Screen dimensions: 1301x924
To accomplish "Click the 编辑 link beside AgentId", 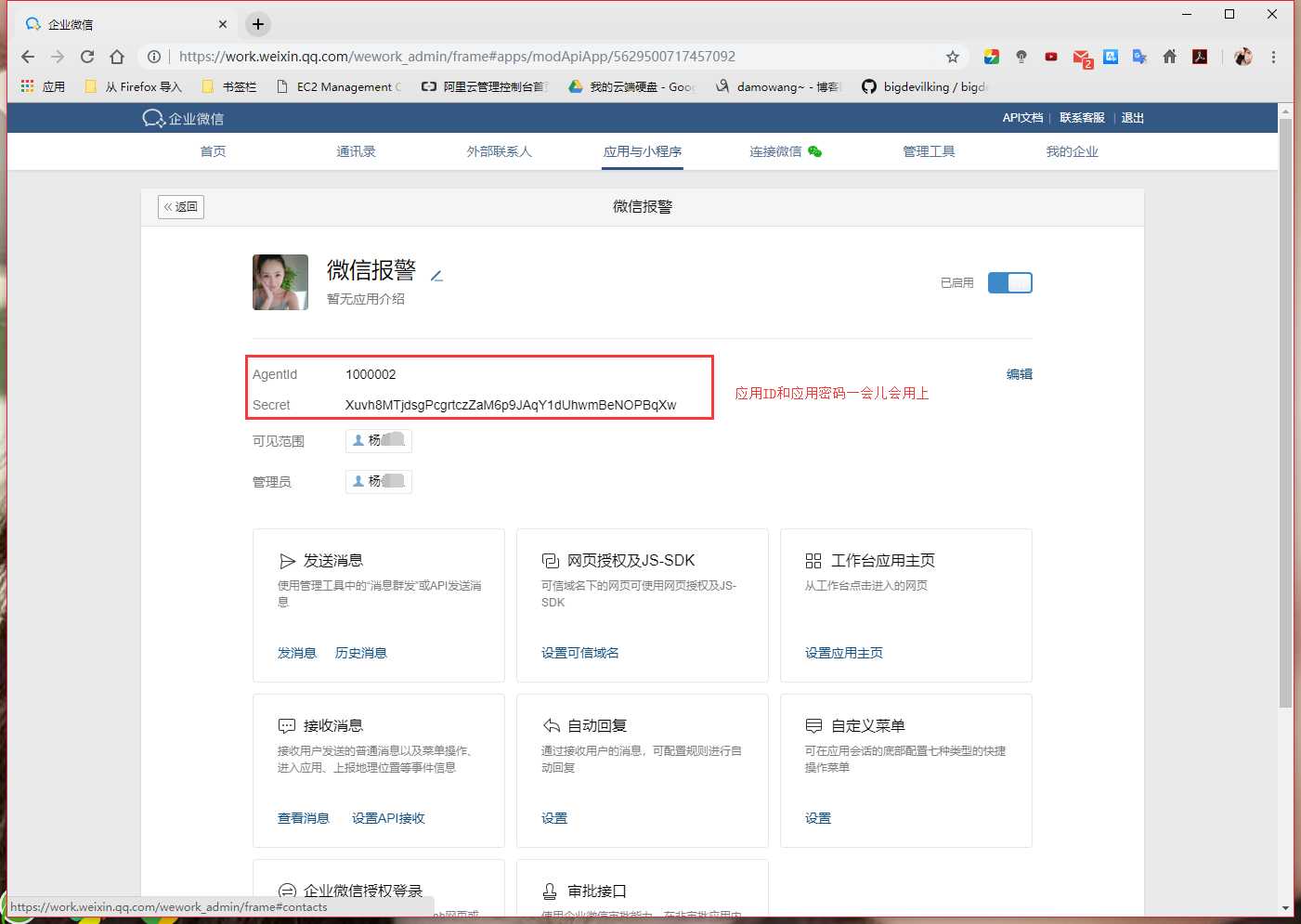I will (1020, 374).
